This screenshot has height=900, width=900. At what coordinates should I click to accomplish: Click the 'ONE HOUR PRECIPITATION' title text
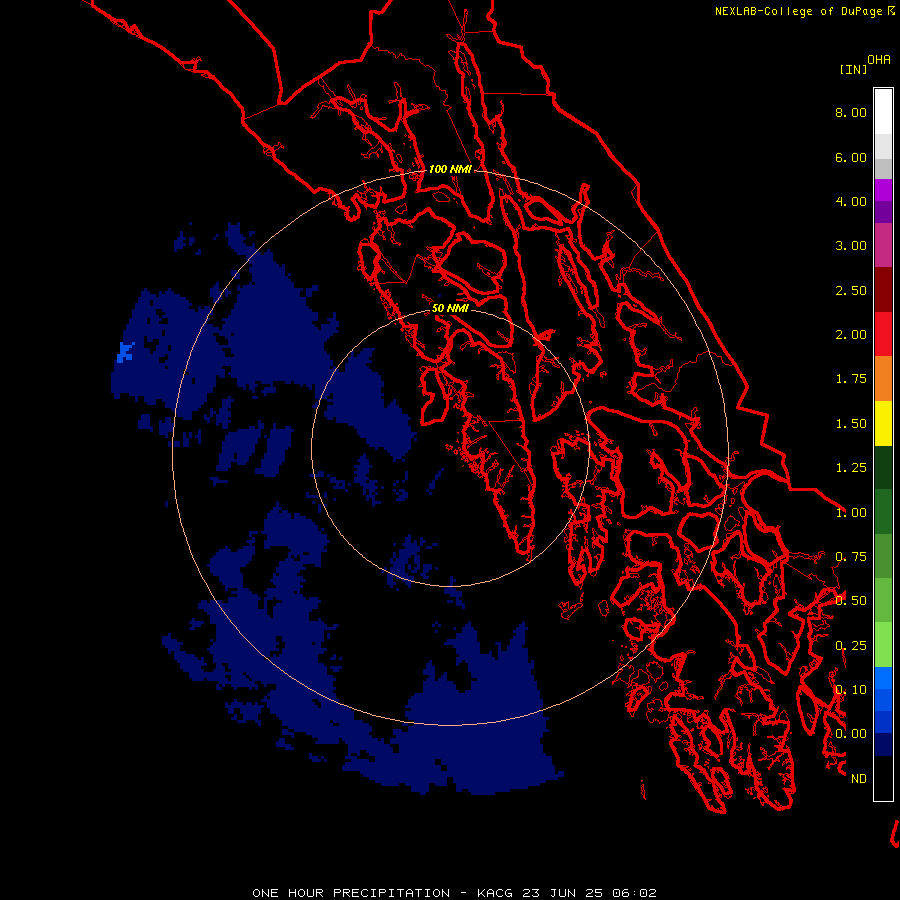tap(351, 893)
